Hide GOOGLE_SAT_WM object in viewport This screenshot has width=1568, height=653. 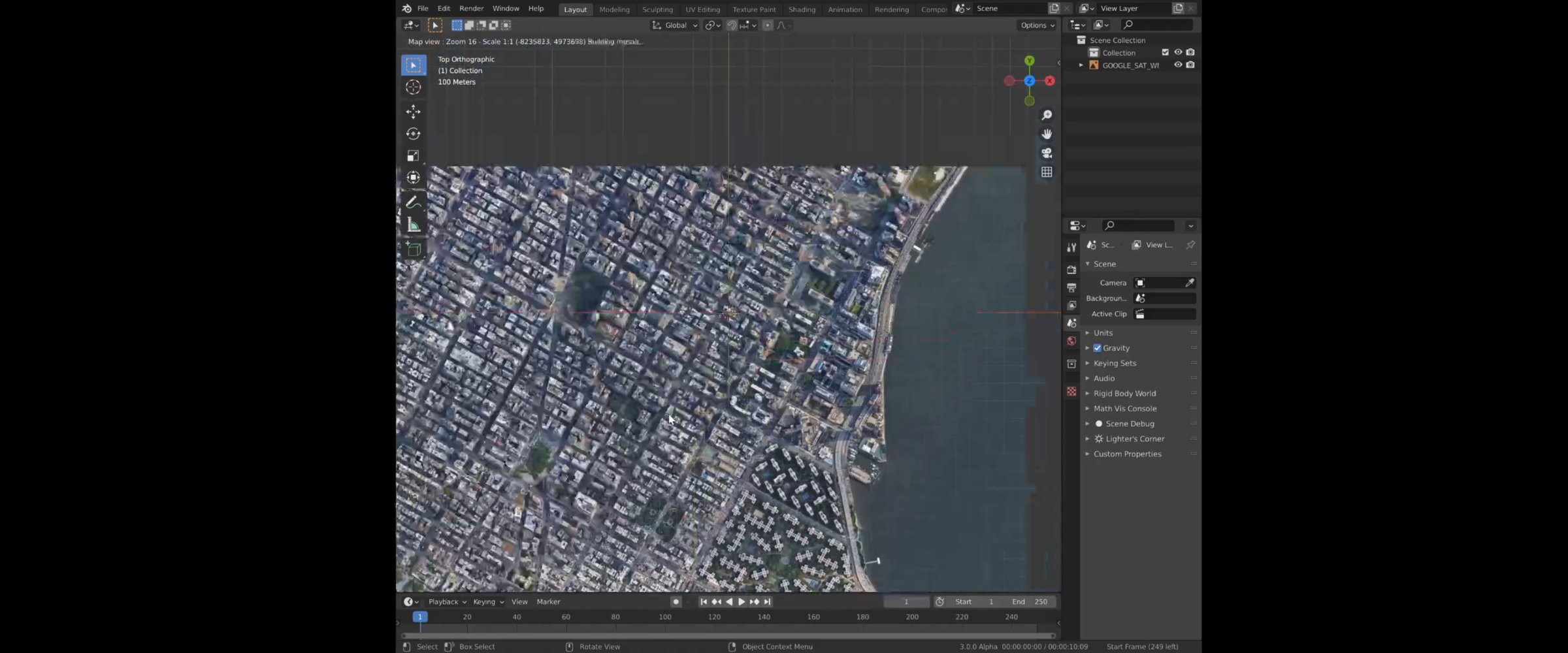(1178, 65)
